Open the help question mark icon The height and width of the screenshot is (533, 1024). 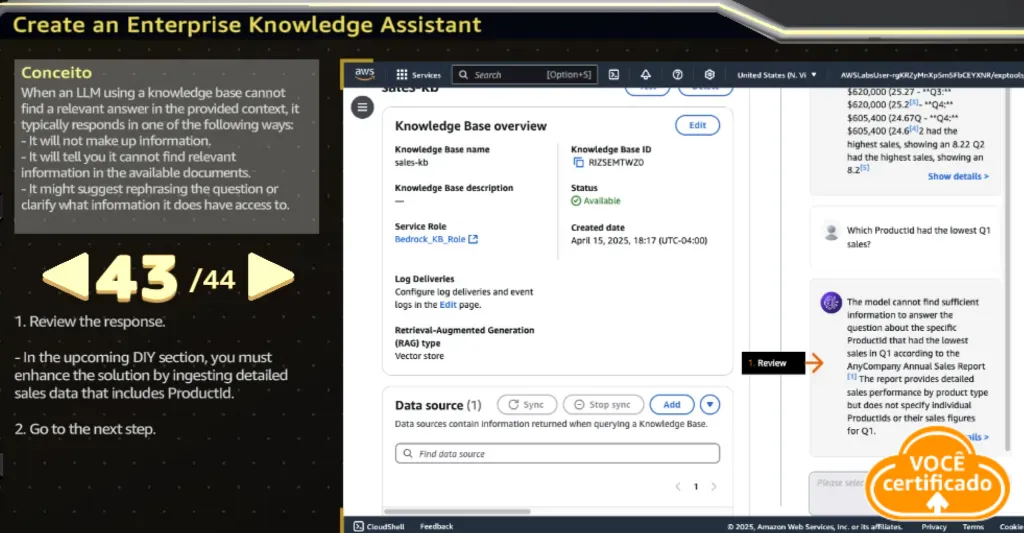[x=677, y=74]
